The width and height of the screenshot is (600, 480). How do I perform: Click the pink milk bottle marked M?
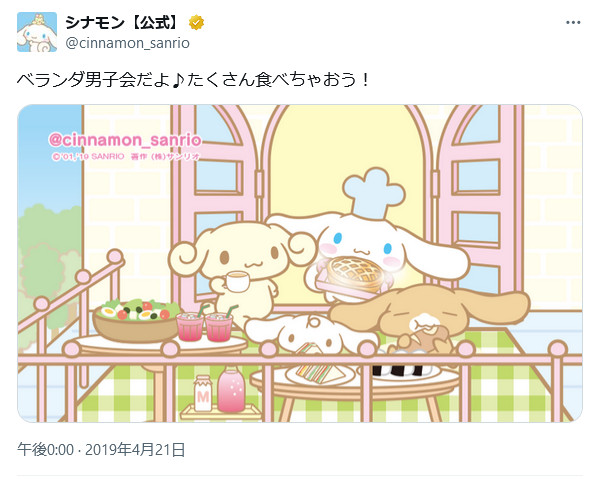click(x=203, y=393)
